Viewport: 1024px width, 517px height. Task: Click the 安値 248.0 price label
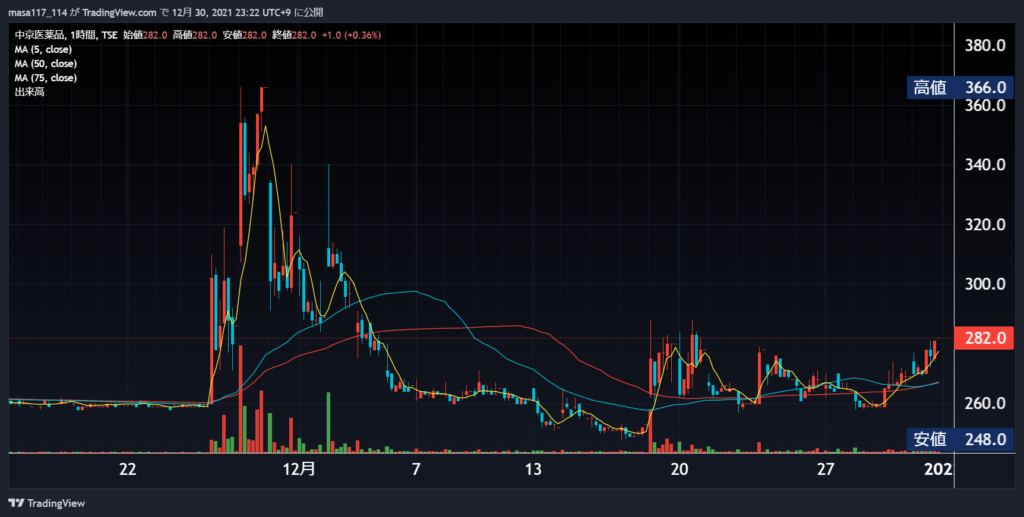coord(960,439)
